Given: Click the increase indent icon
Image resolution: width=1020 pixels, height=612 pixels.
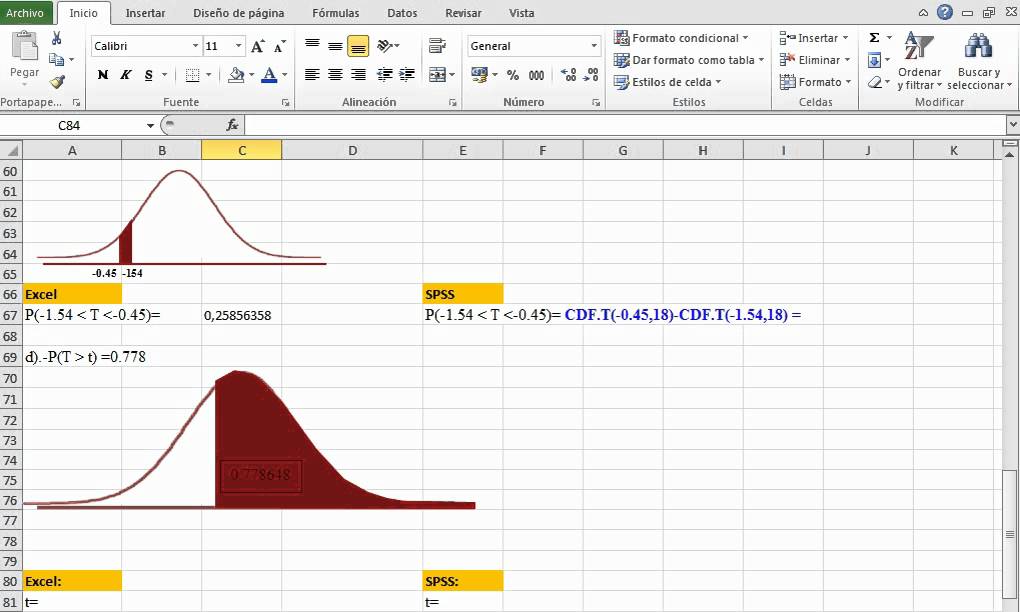Looking at the screenshot, I should (407, 75).
